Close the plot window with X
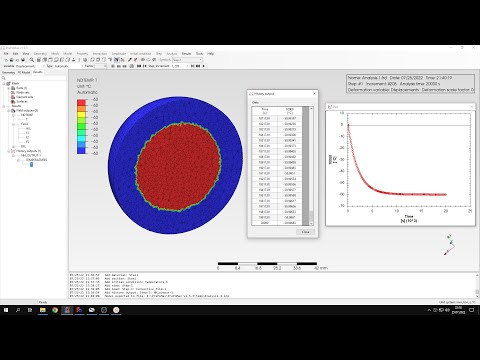The height and width of the screenshot is (360, 480). (x=471, y=107)
